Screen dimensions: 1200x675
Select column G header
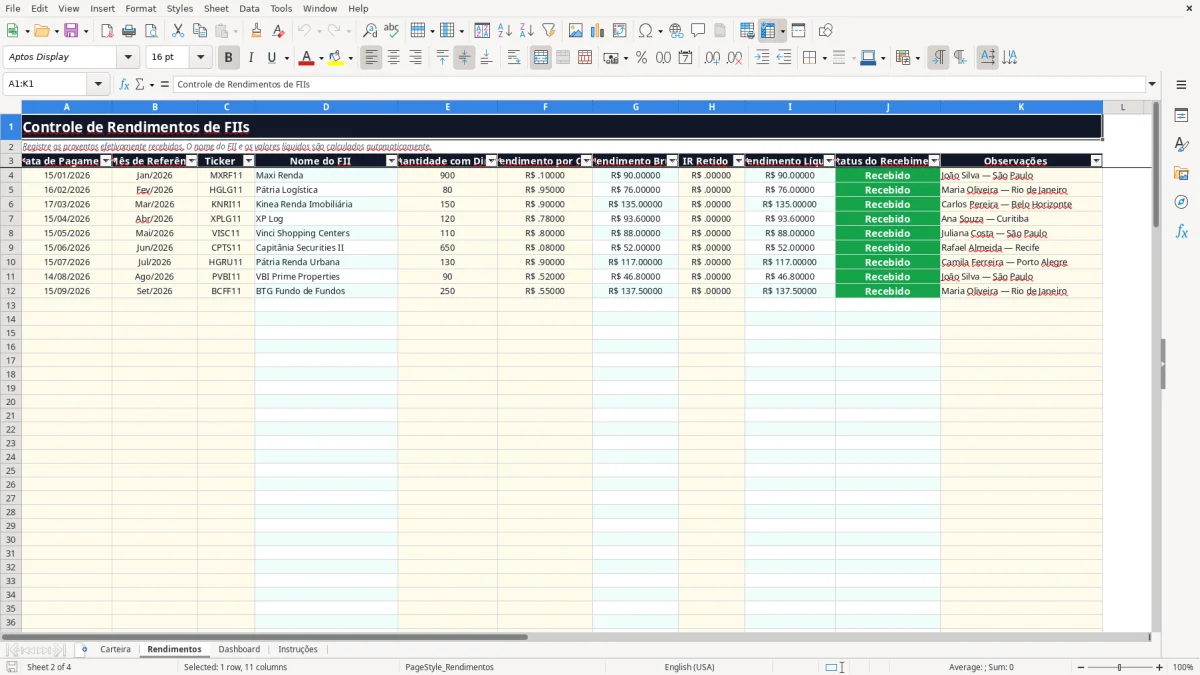635,107
